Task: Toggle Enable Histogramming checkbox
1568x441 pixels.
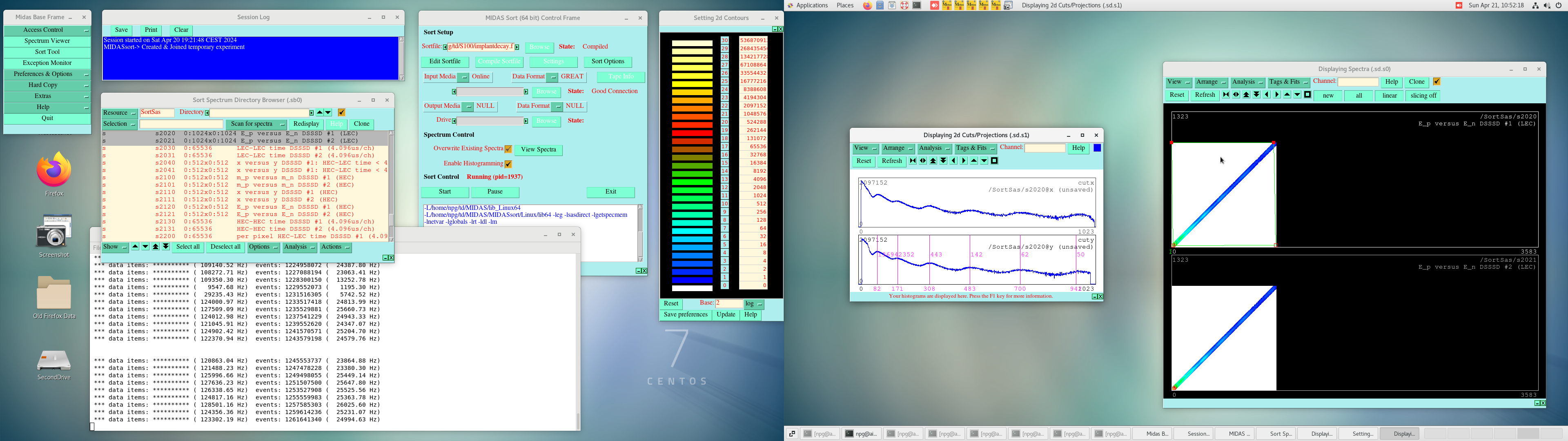Action: [x=508, y=164]
